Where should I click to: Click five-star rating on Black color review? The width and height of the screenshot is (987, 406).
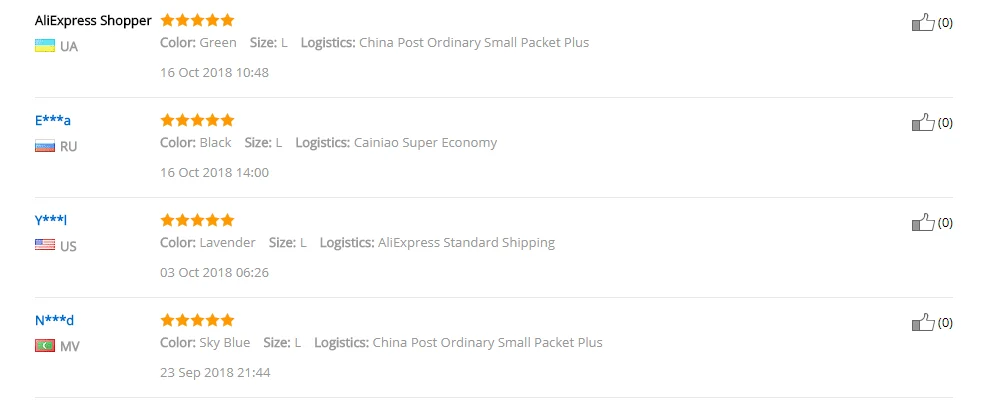coord(197,120)
